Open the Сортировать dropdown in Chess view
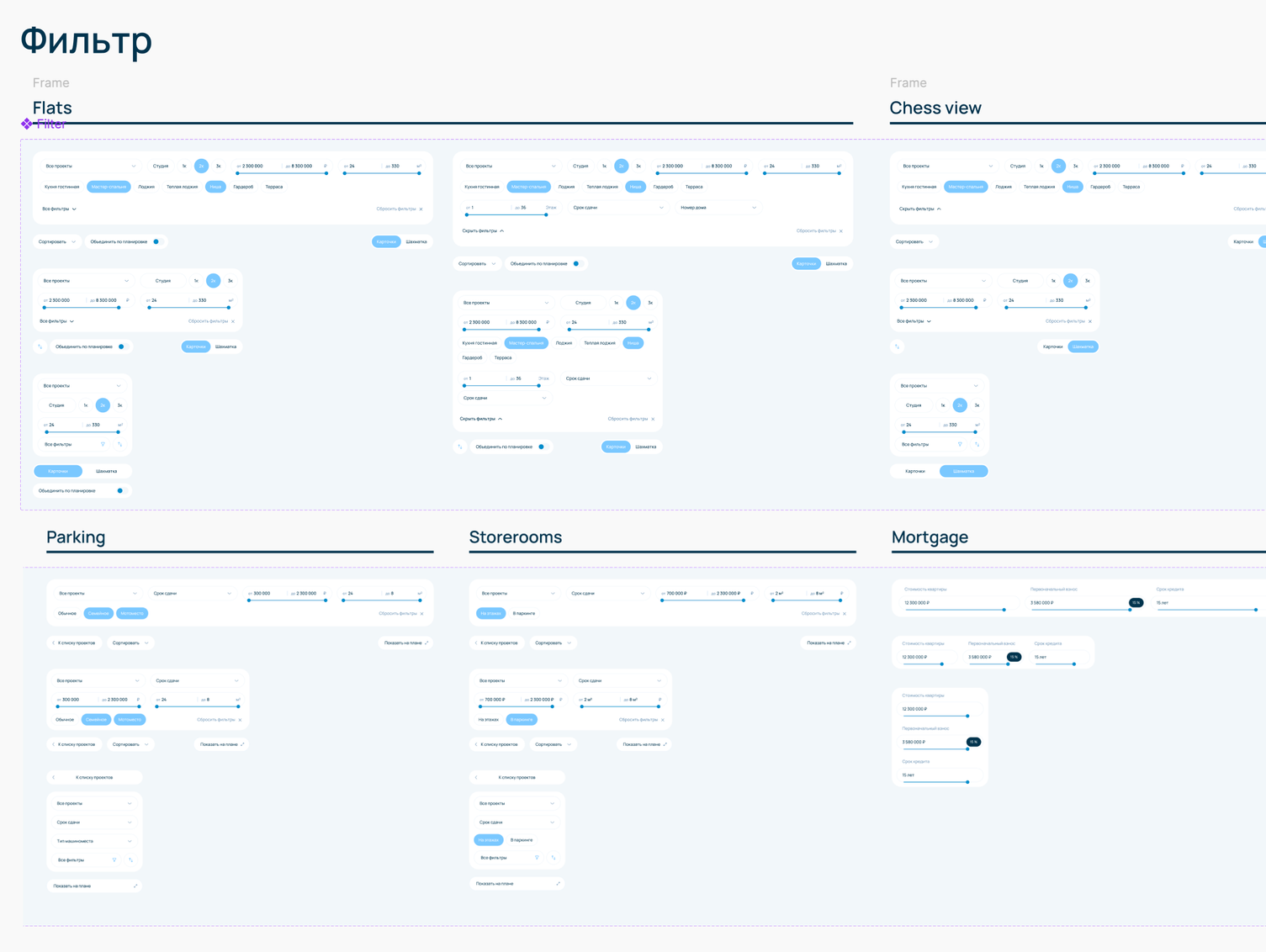 click(914, 241)
